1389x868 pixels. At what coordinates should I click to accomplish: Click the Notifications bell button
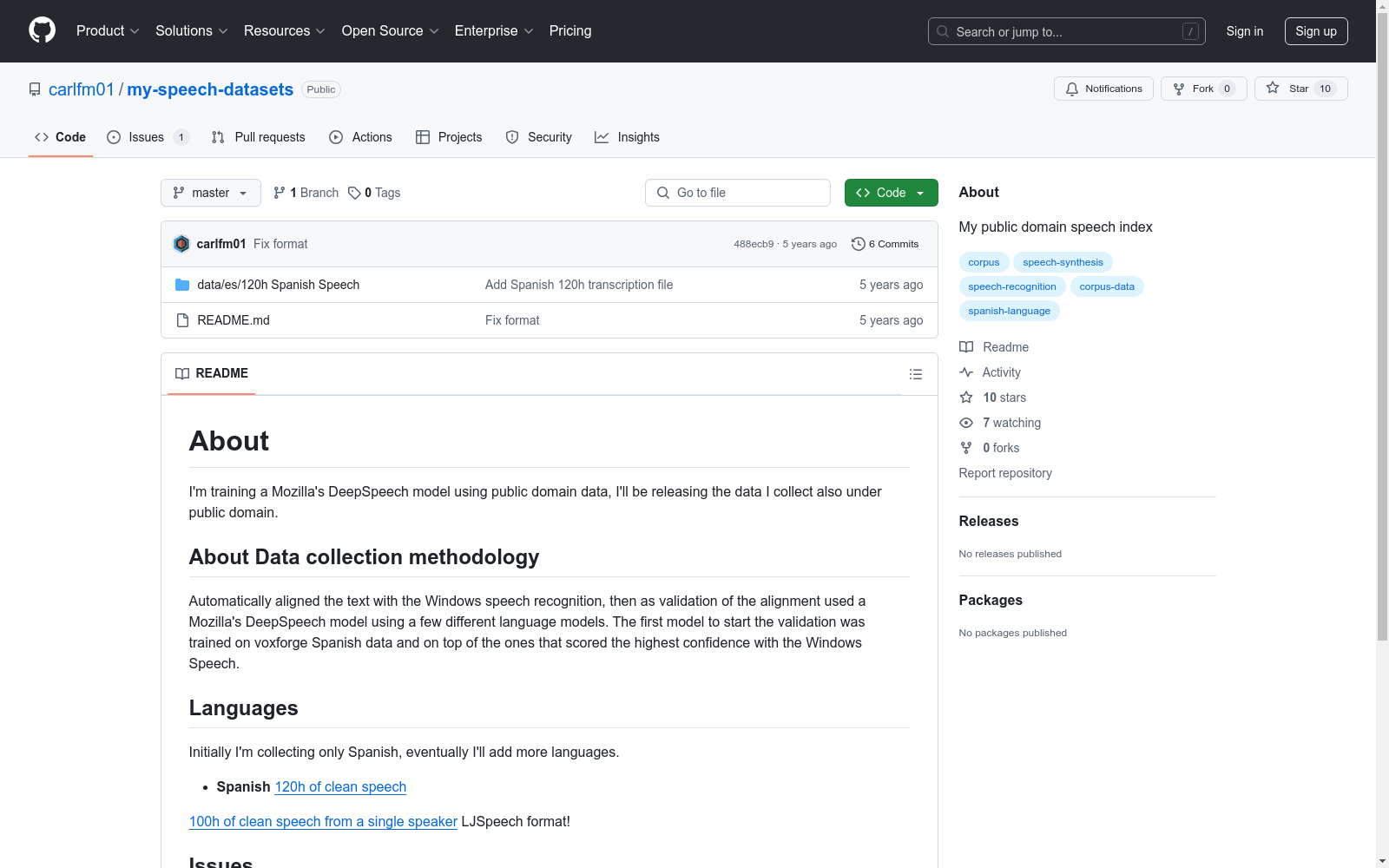[1103, 89]
